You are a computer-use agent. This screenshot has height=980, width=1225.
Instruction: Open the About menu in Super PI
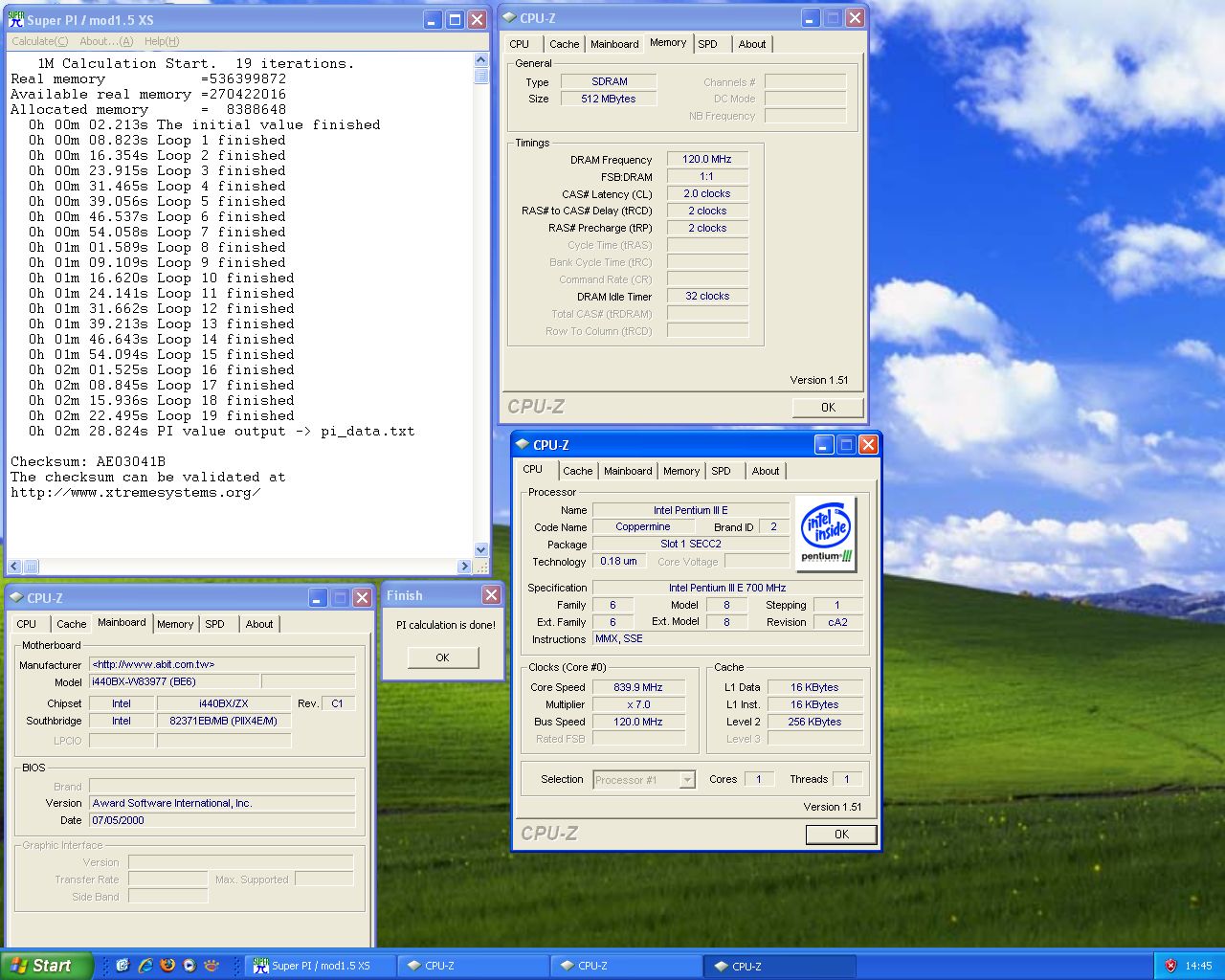[106, 41]
